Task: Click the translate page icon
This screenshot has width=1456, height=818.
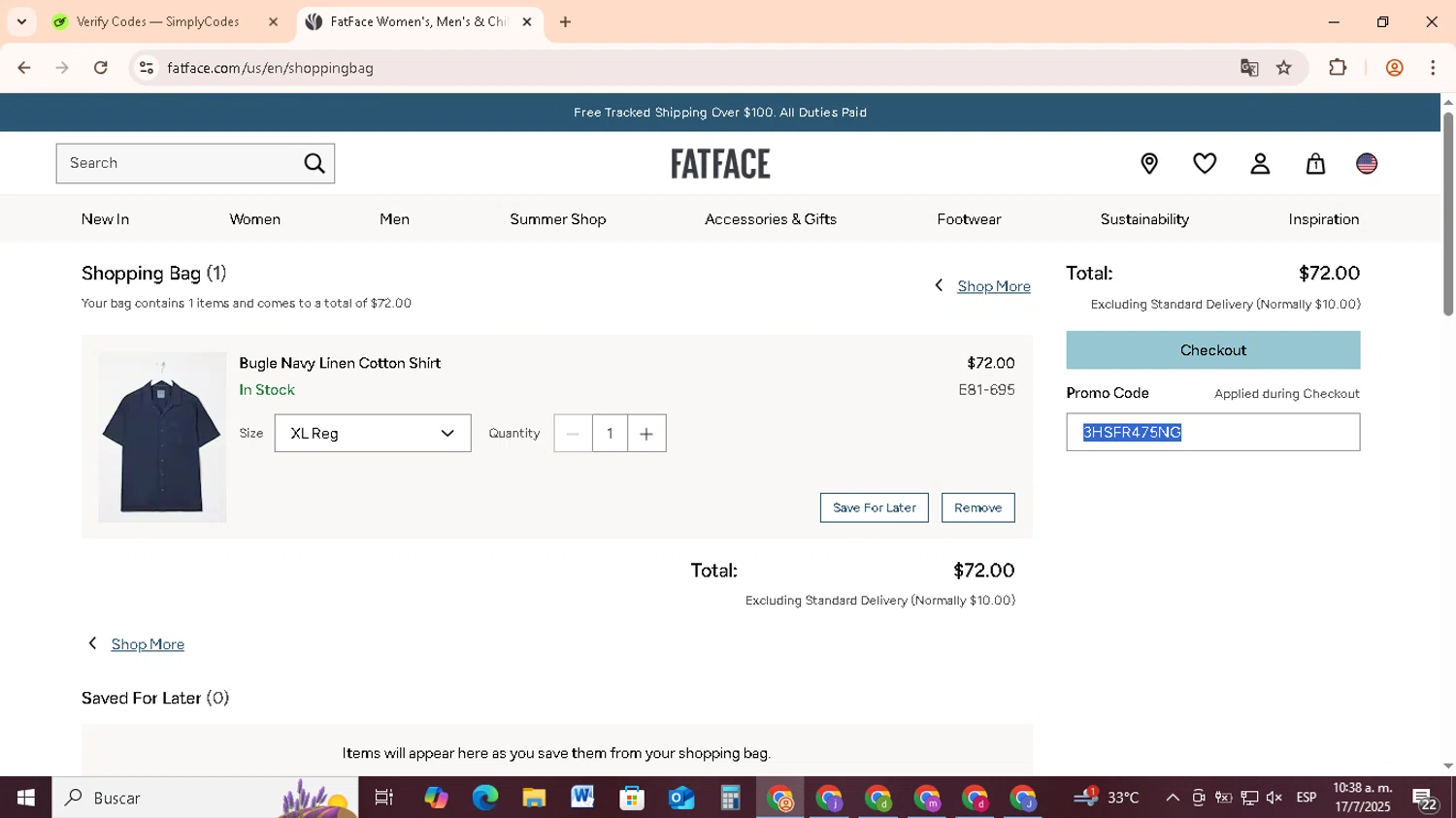Action: [x=1249, y=68]
